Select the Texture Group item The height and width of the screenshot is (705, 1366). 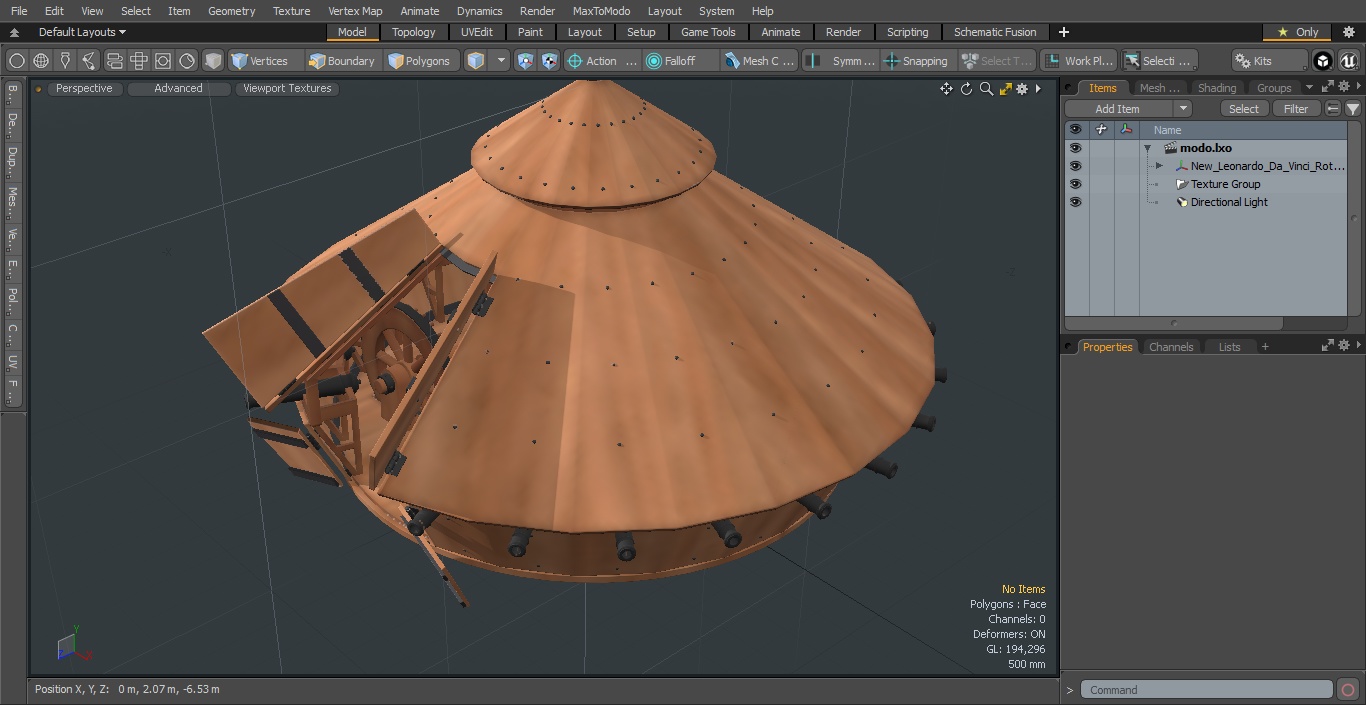pos(1225,184)
